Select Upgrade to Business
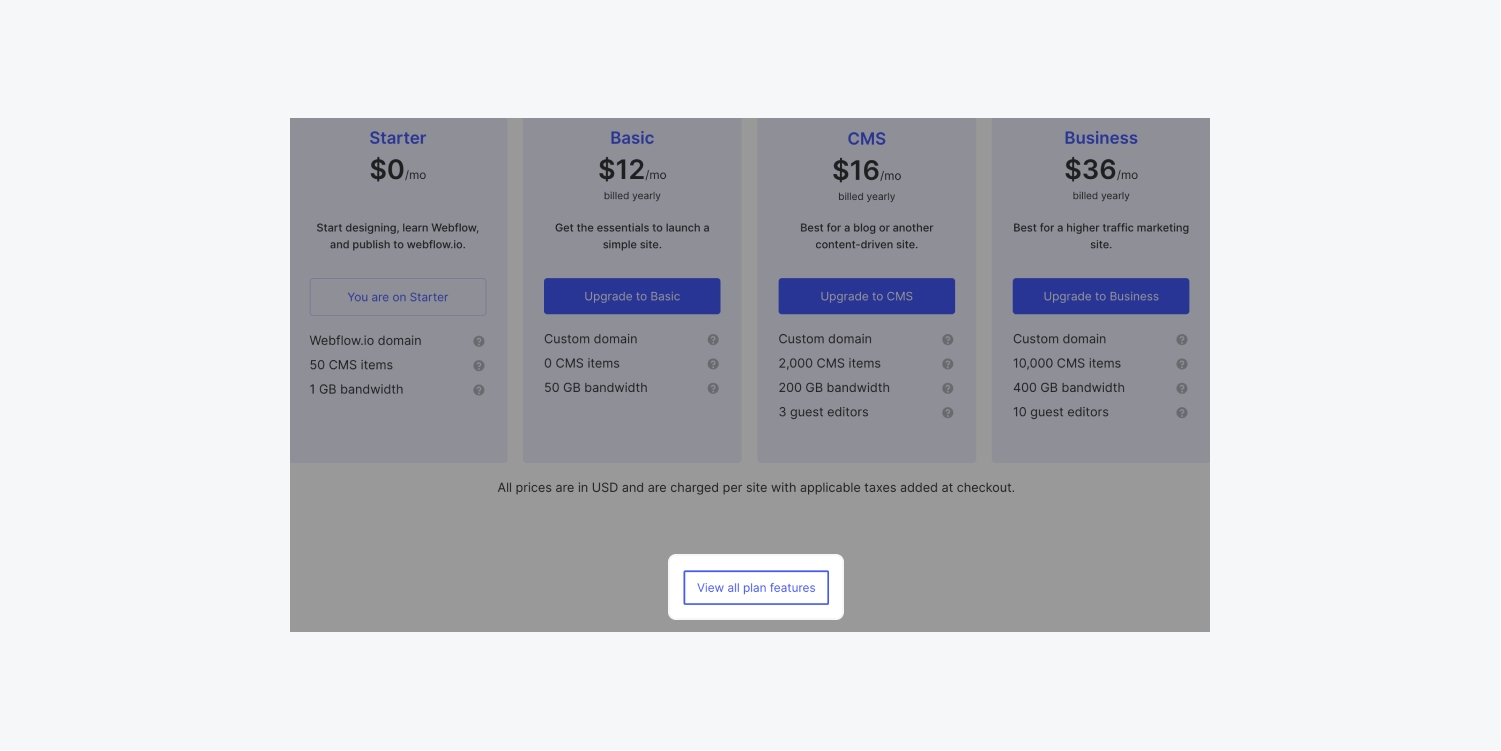Image resolution: width=1501 pixels, height=751 pixels. (x=1101, y=297)
